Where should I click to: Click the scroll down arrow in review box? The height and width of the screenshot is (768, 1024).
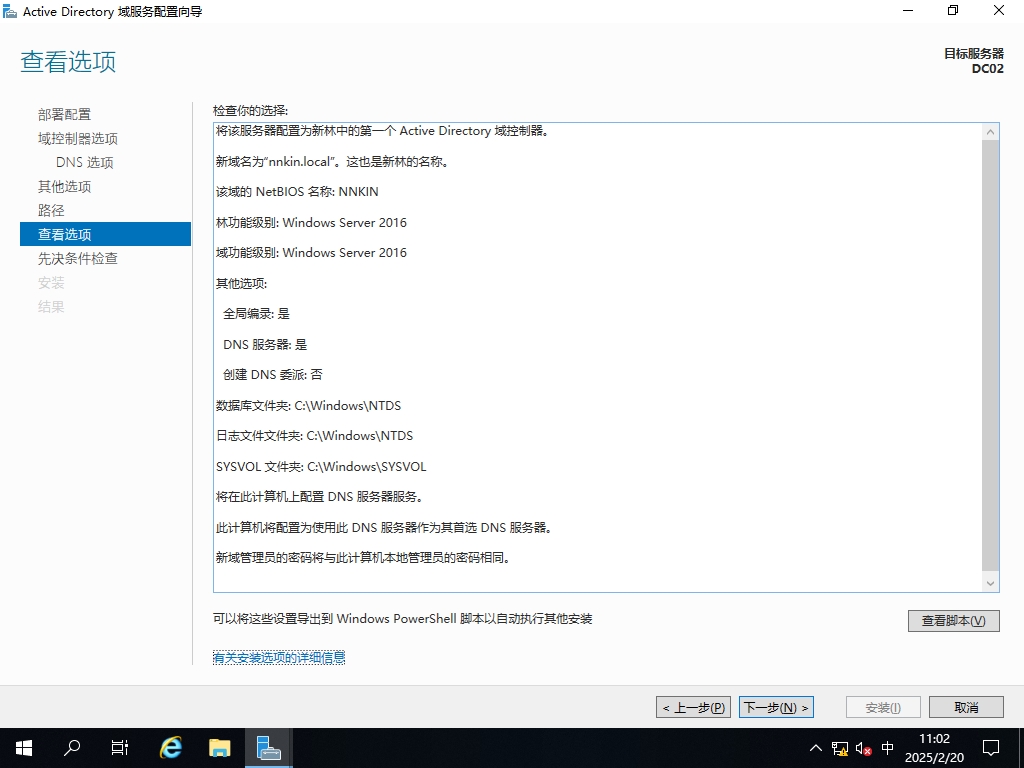pos(991,583)
